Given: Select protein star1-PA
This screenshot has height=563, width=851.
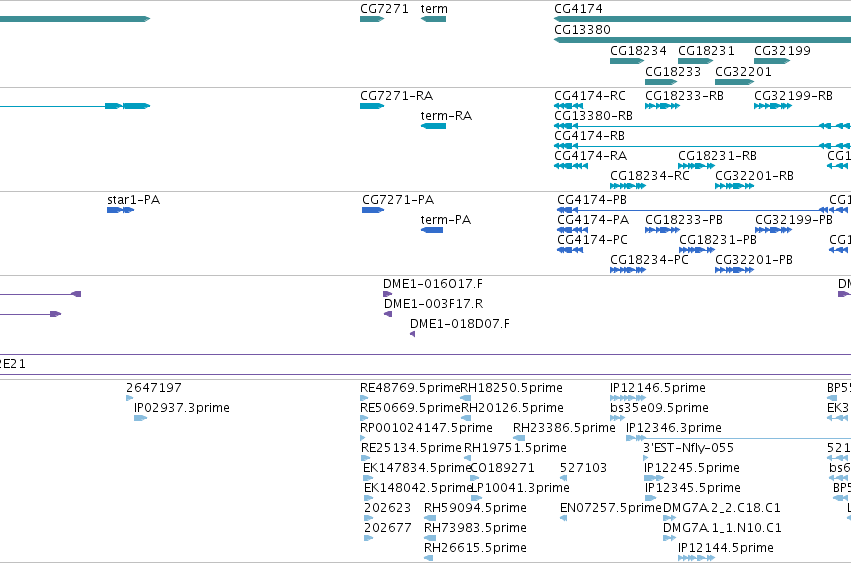Looking at the screenshot, I should click(x=120, y=210).
